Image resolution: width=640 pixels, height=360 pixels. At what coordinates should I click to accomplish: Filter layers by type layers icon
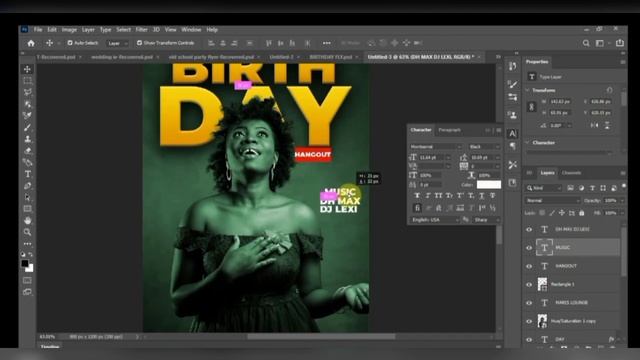(592, 188)
